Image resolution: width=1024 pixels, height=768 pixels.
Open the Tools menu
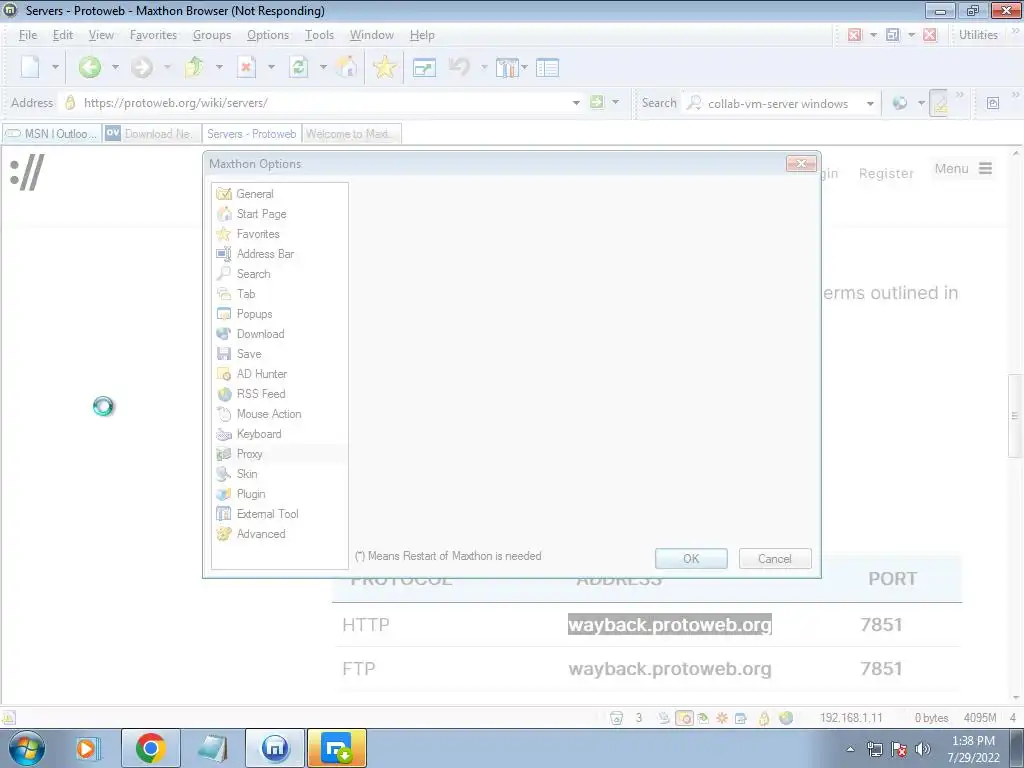[x=319, y=35]
